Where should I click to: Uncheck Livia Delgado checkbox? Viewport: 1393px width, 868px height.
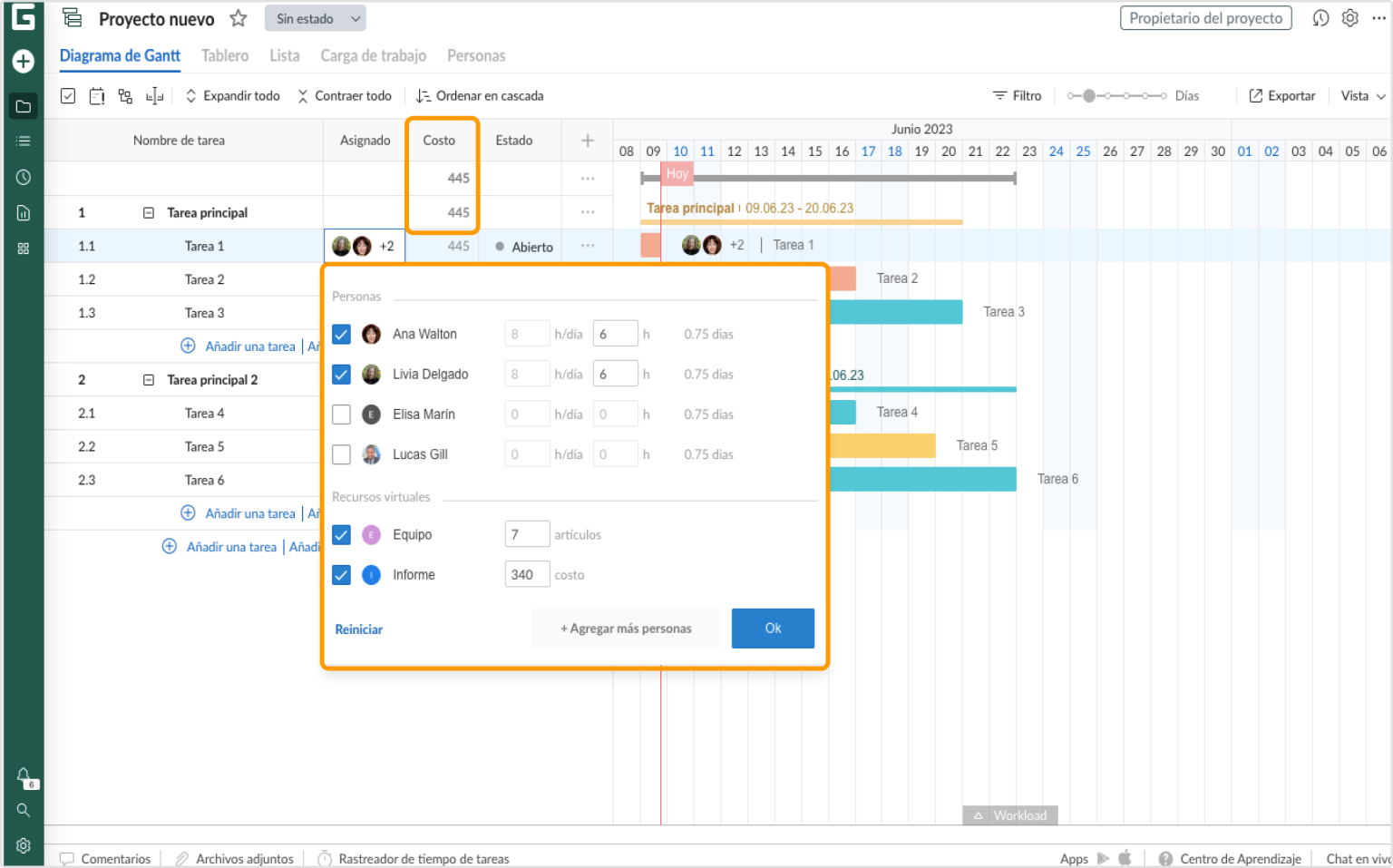pos(341,375)
